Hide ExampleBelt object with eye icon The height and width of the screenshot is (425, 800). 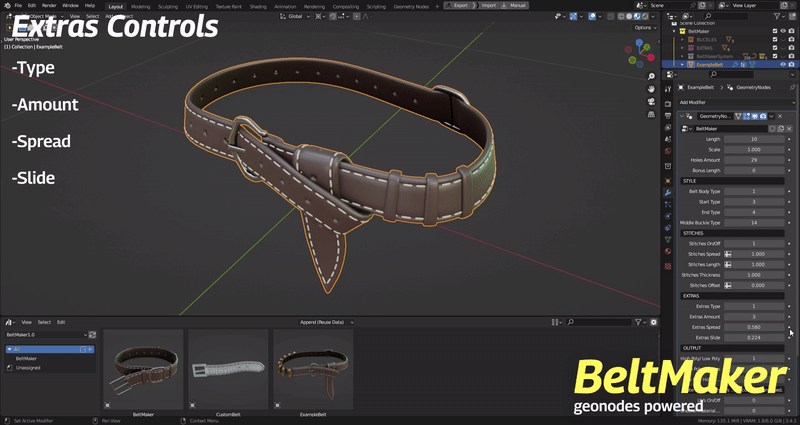[783, 64]
